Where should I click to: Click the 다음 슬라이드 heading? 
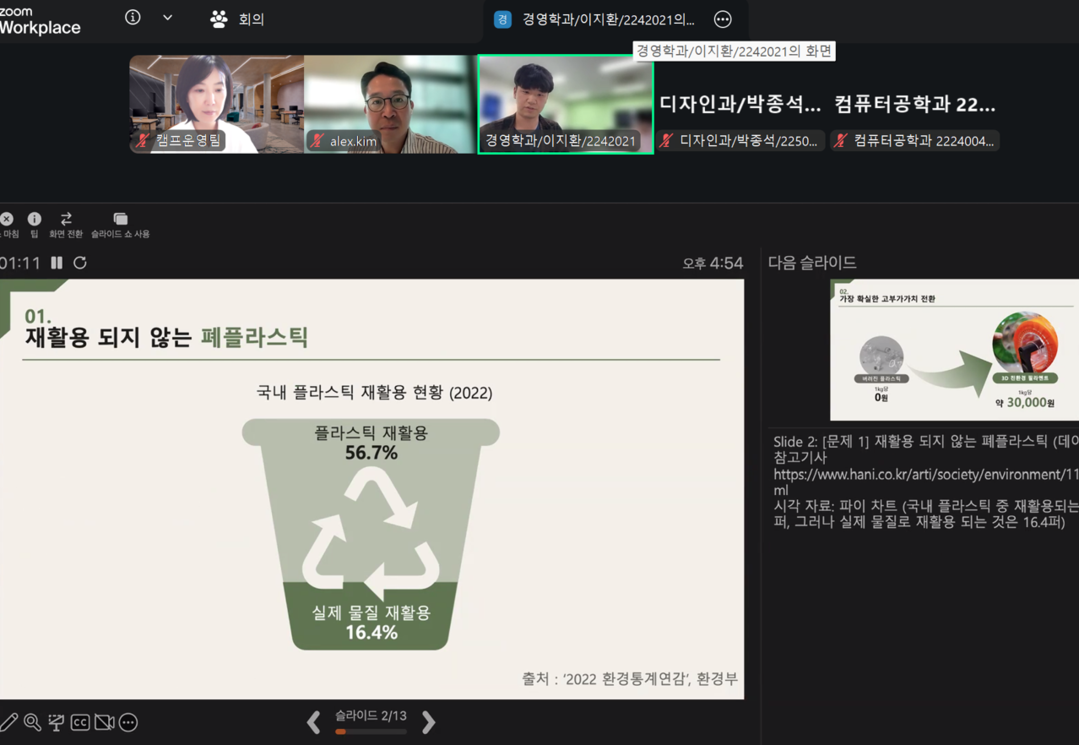812,262
